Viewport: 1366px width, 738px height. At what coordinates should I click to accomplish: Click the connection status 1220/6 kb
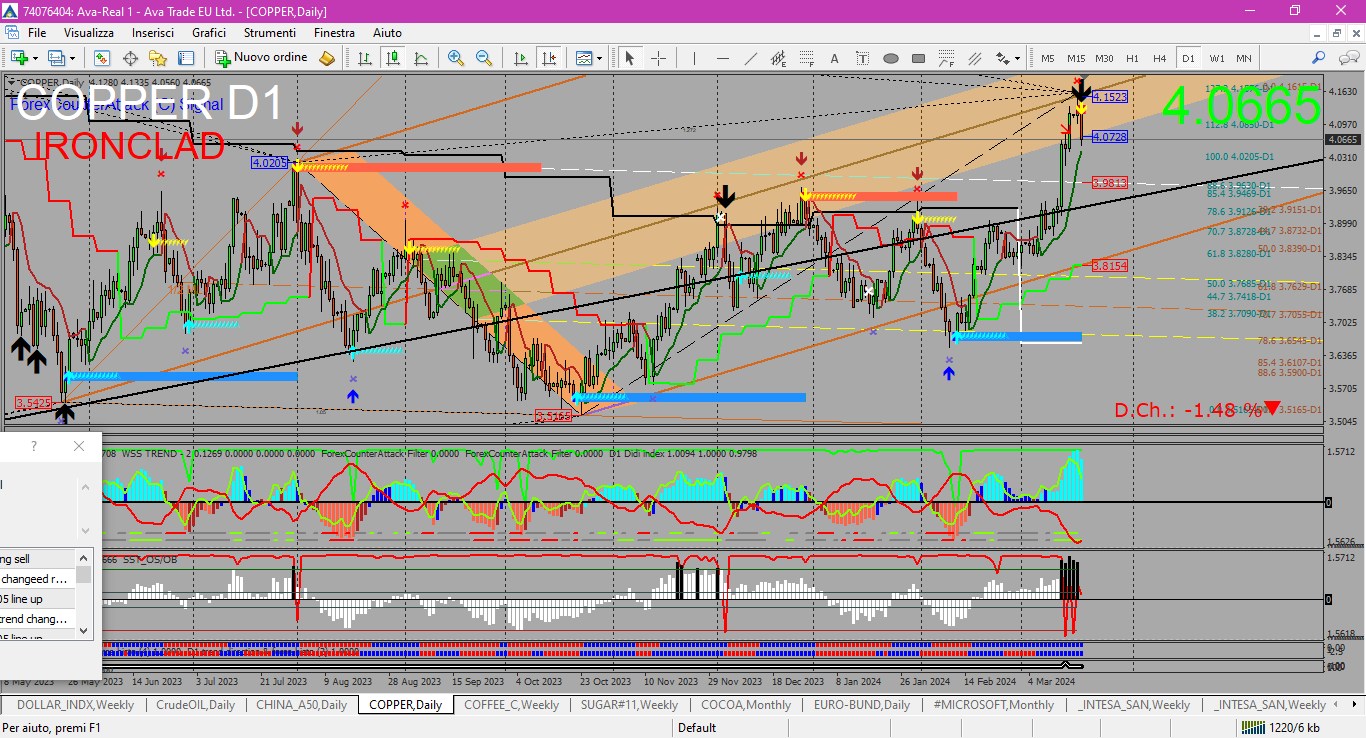[1279, 728]
